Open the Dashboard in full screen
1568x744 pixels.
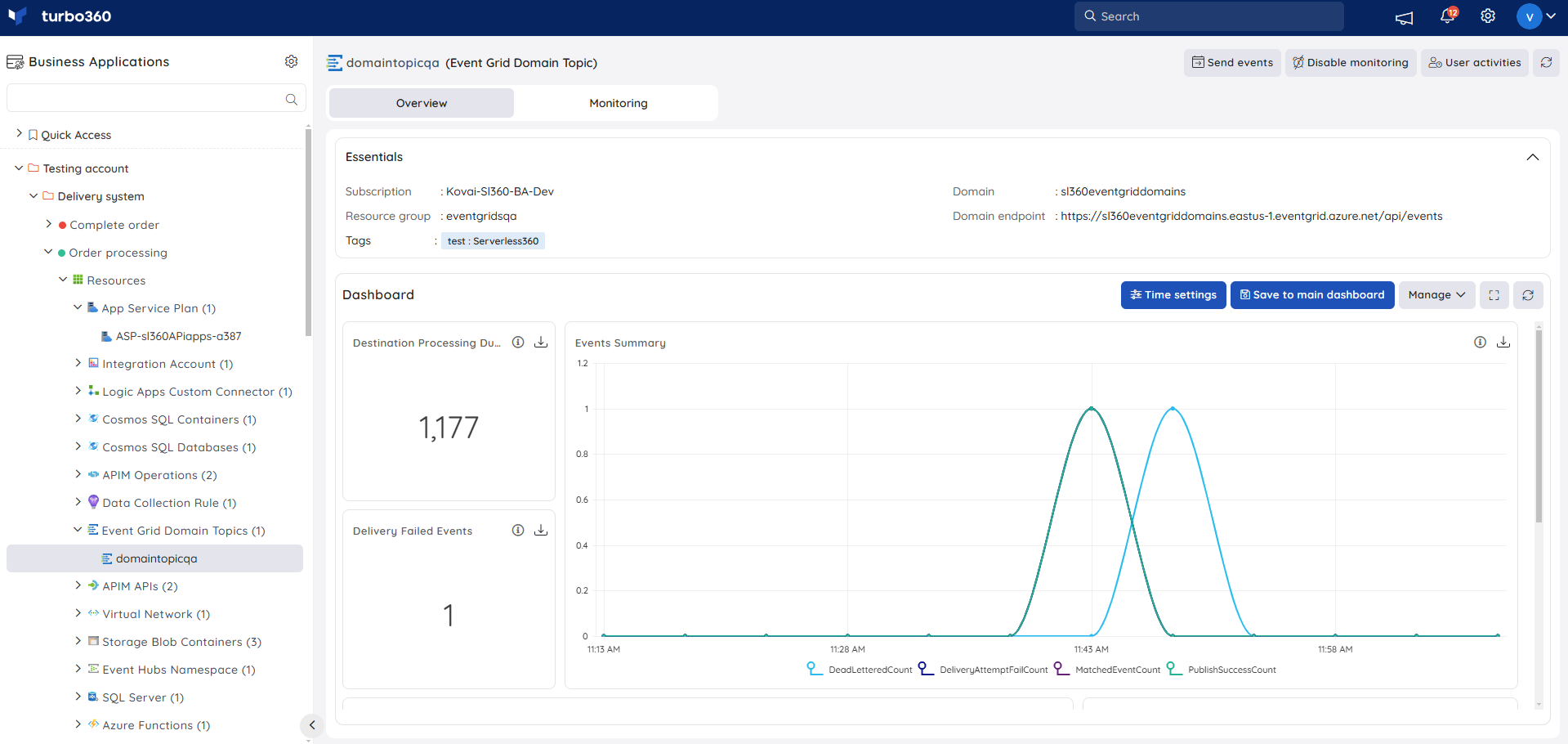pos(1494,295)
